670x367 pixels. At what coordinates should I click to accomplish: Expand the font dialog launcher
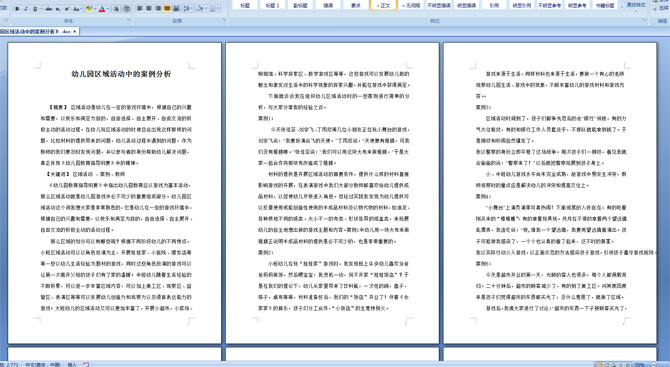tap(129, 21)
